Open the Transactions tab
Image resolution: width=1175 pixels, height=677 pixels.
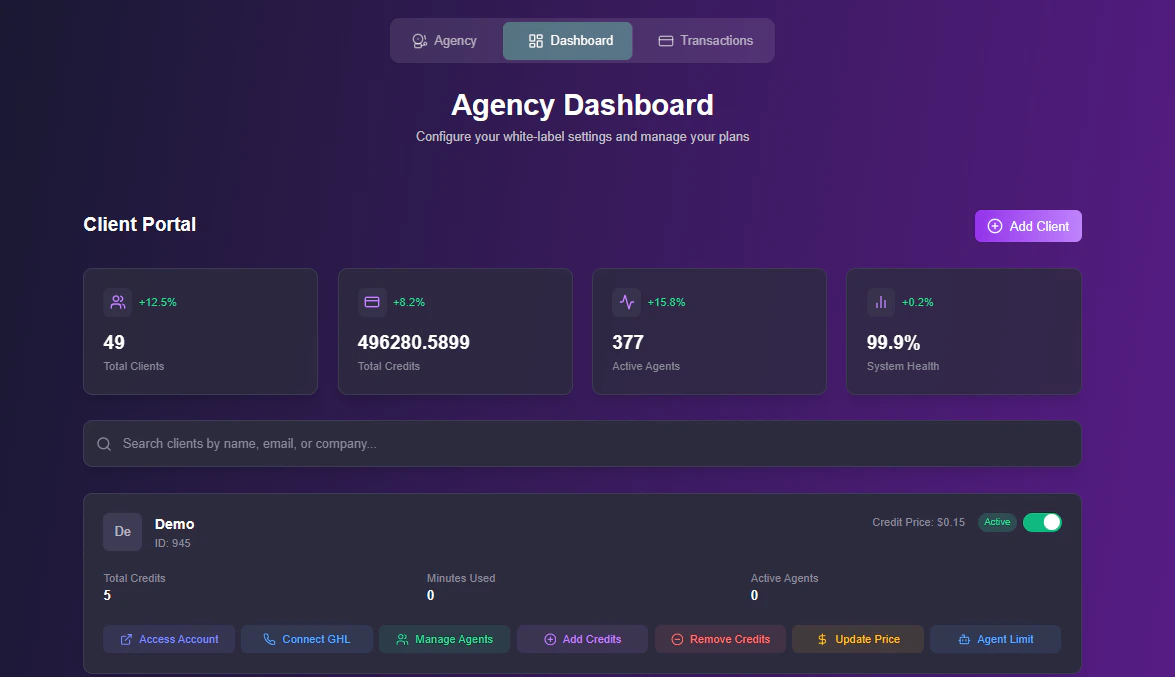[705, 40]
